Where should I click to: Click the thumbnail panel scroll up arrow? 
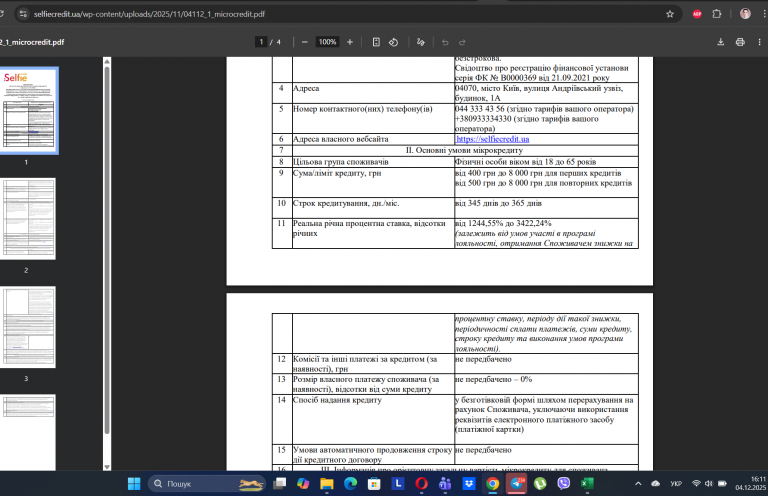click(107, 61)
